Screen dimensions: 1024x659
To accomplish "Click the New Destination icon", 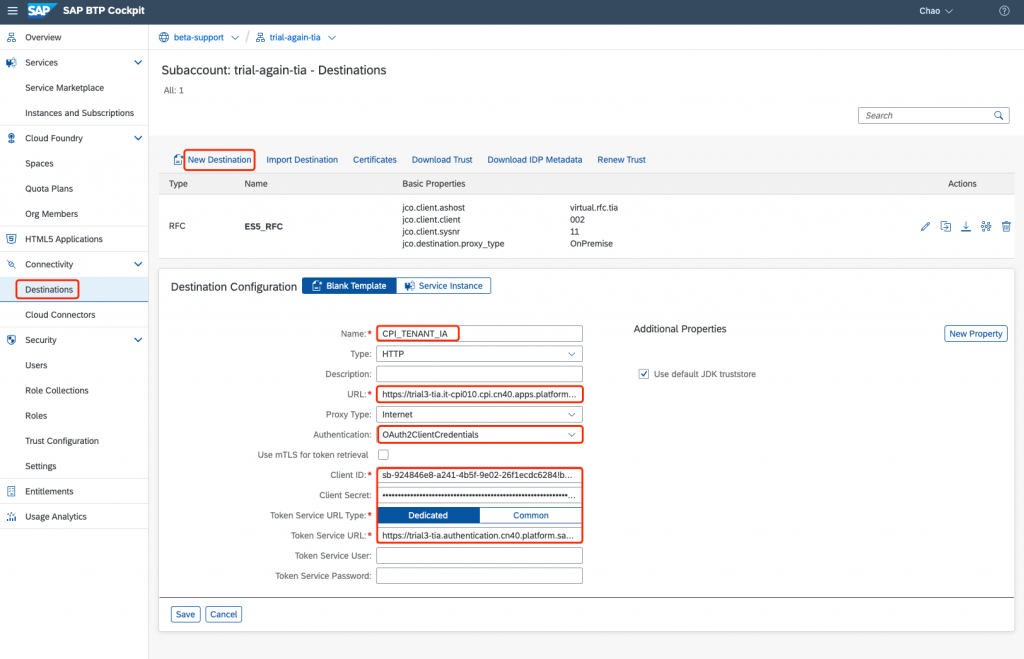I will coord(178,160).
